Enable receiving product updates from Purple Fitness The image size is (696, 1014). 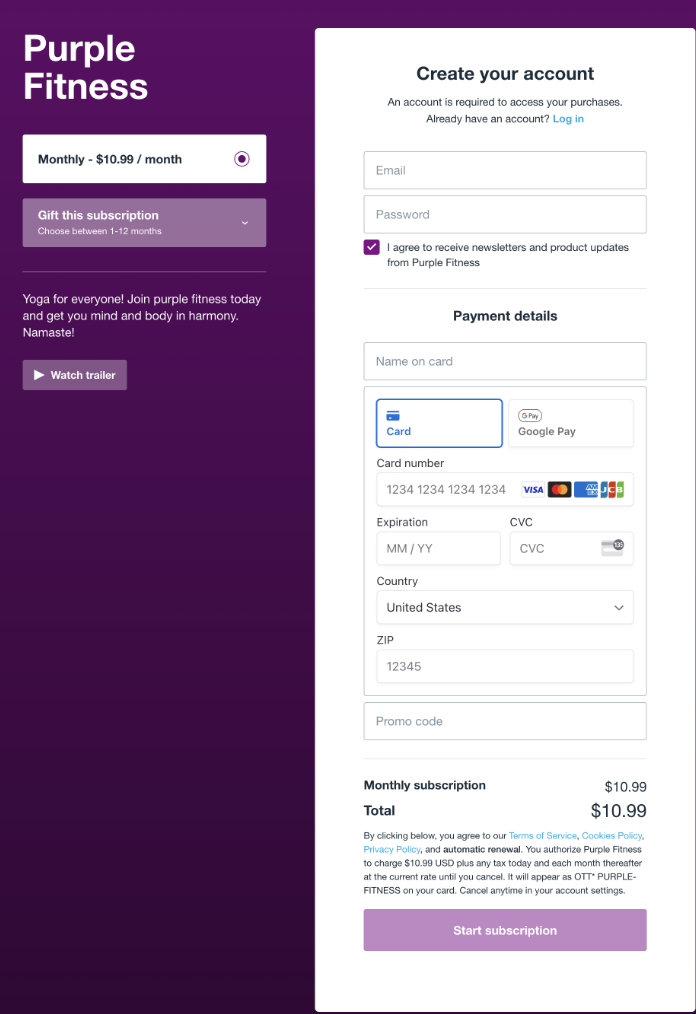371,247
